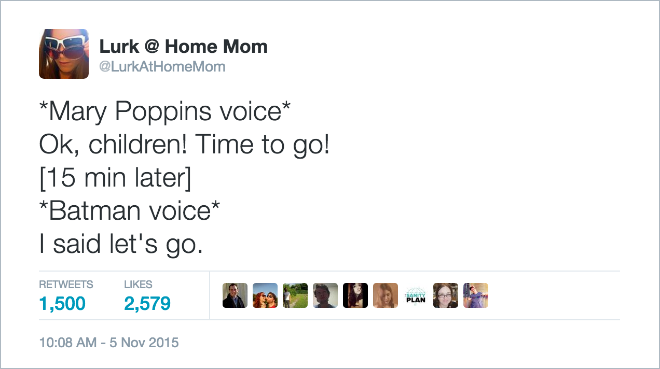Open the Sanity Plan logo avatar
Viewport: 660px width, 369px height.
pos(415,295)
